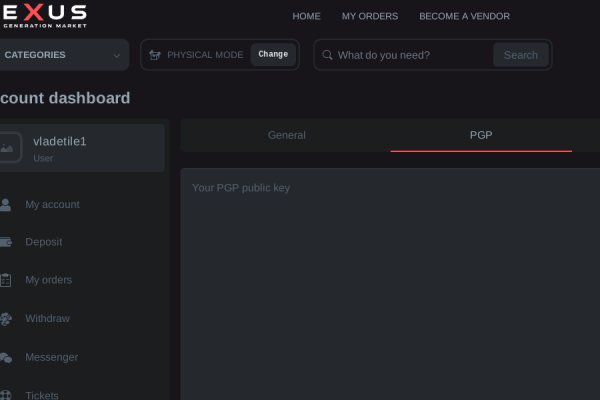Click the Deposit wallet icon
This screenshot has width=600, height=400.
(x=6, y=242)
